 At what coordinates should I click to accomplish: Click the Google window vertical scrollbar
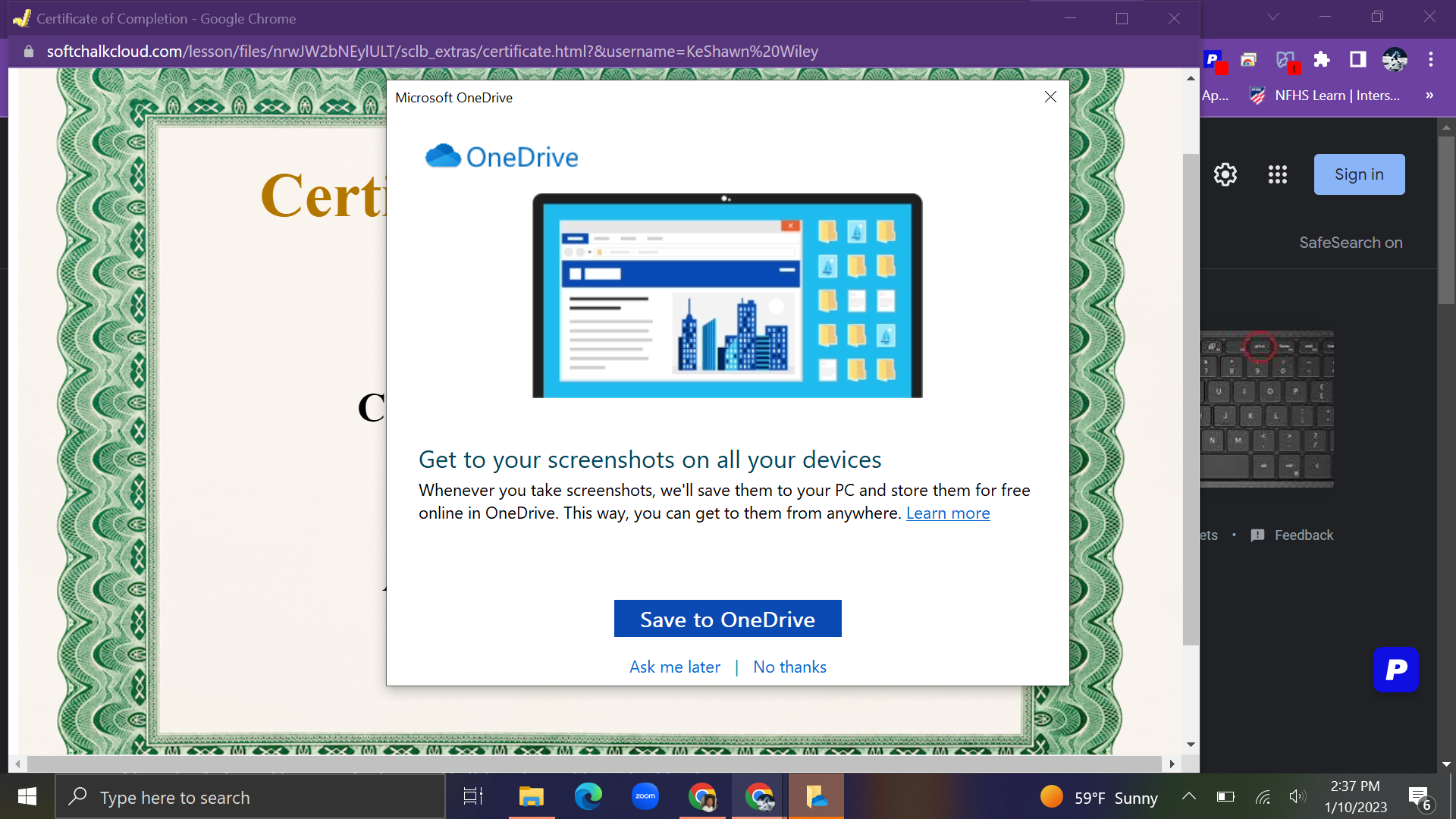[1446, 220]
